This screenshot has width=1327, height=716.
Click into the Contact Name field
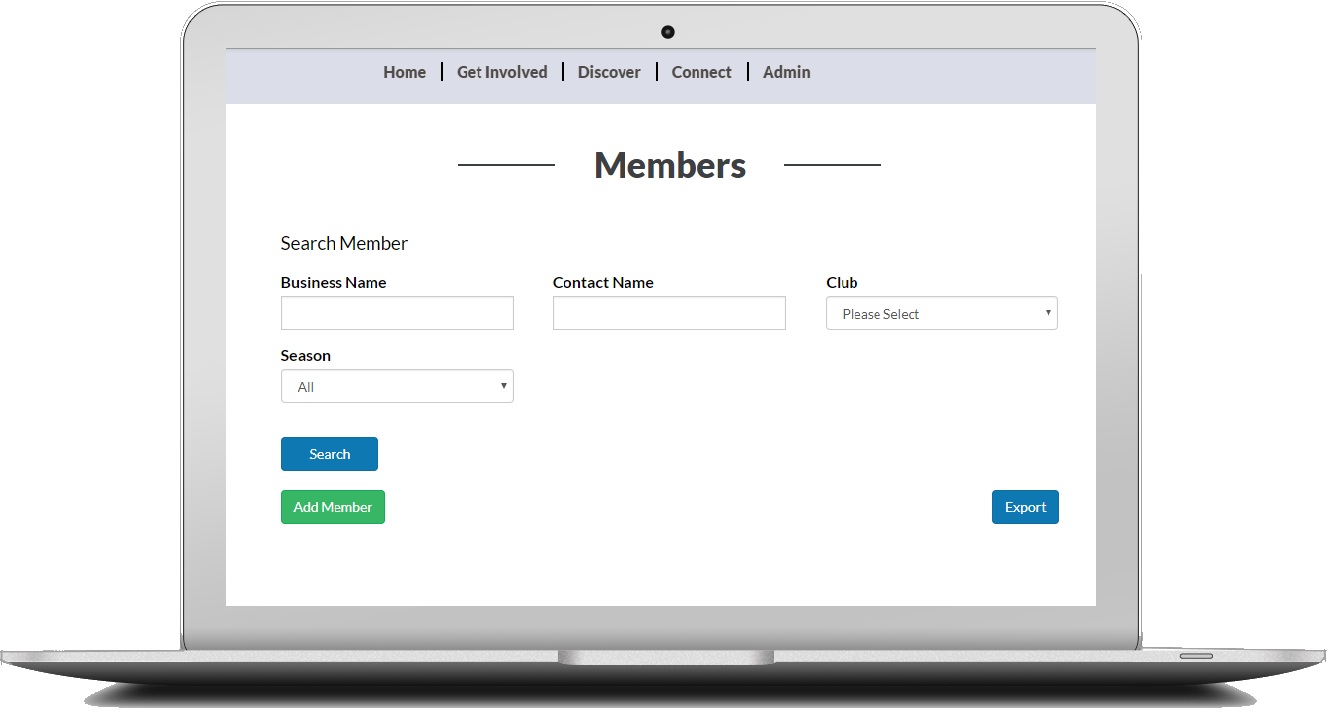point(669,313)
